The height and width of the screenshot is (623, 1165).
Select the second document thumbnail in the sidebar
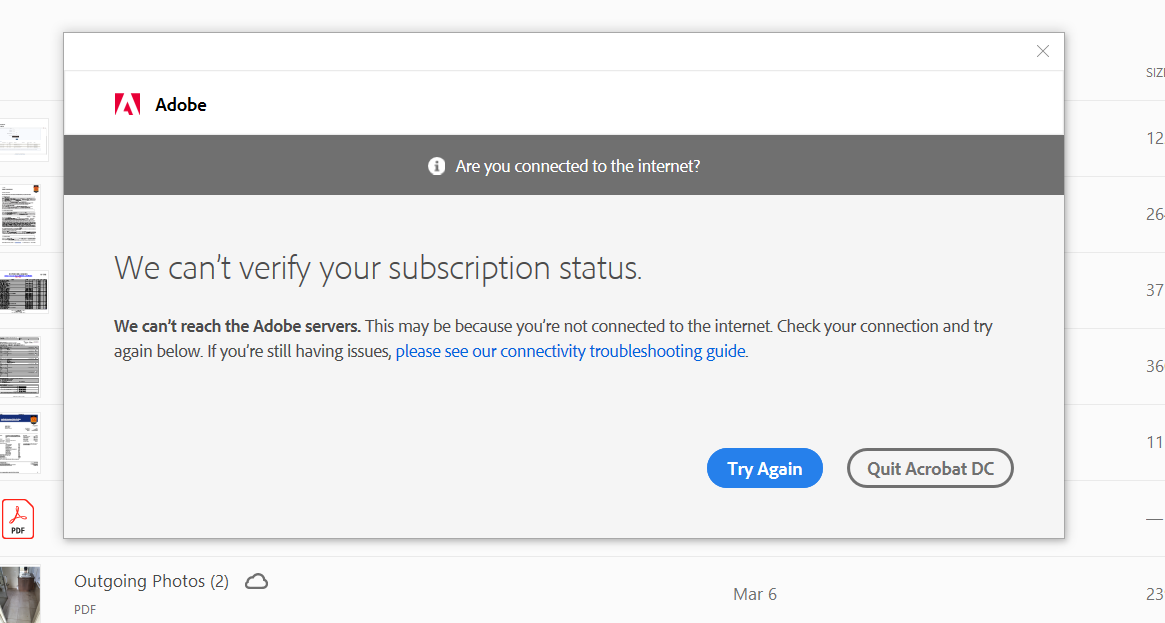(x=22, y=215)
